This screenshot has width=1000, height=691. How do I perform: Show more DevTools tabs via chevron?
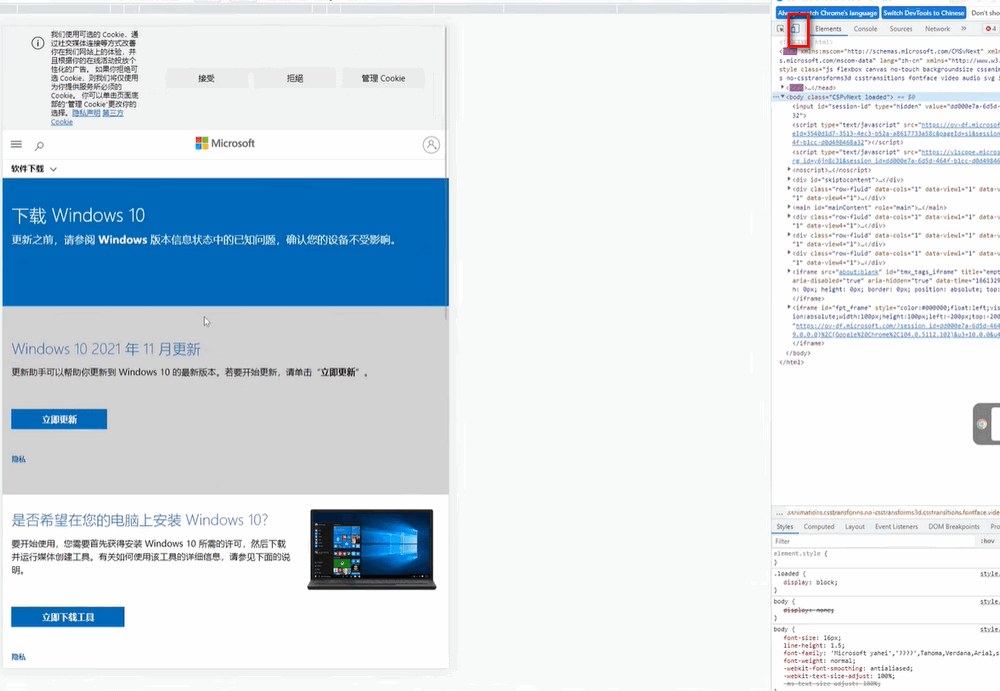click(964, 29)
